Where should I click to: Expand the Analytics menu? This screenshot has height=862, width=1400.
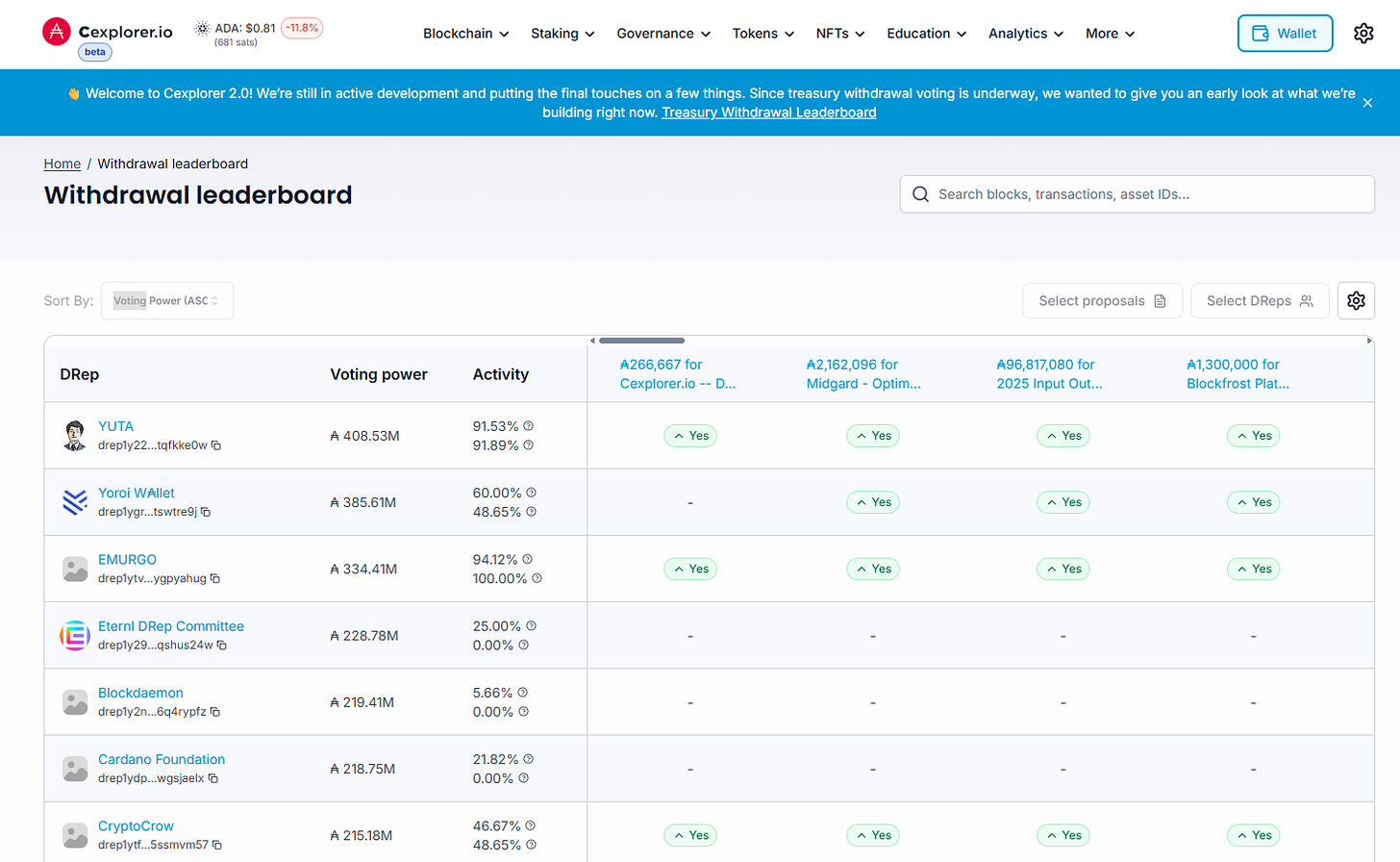[x=1026, y=34]
